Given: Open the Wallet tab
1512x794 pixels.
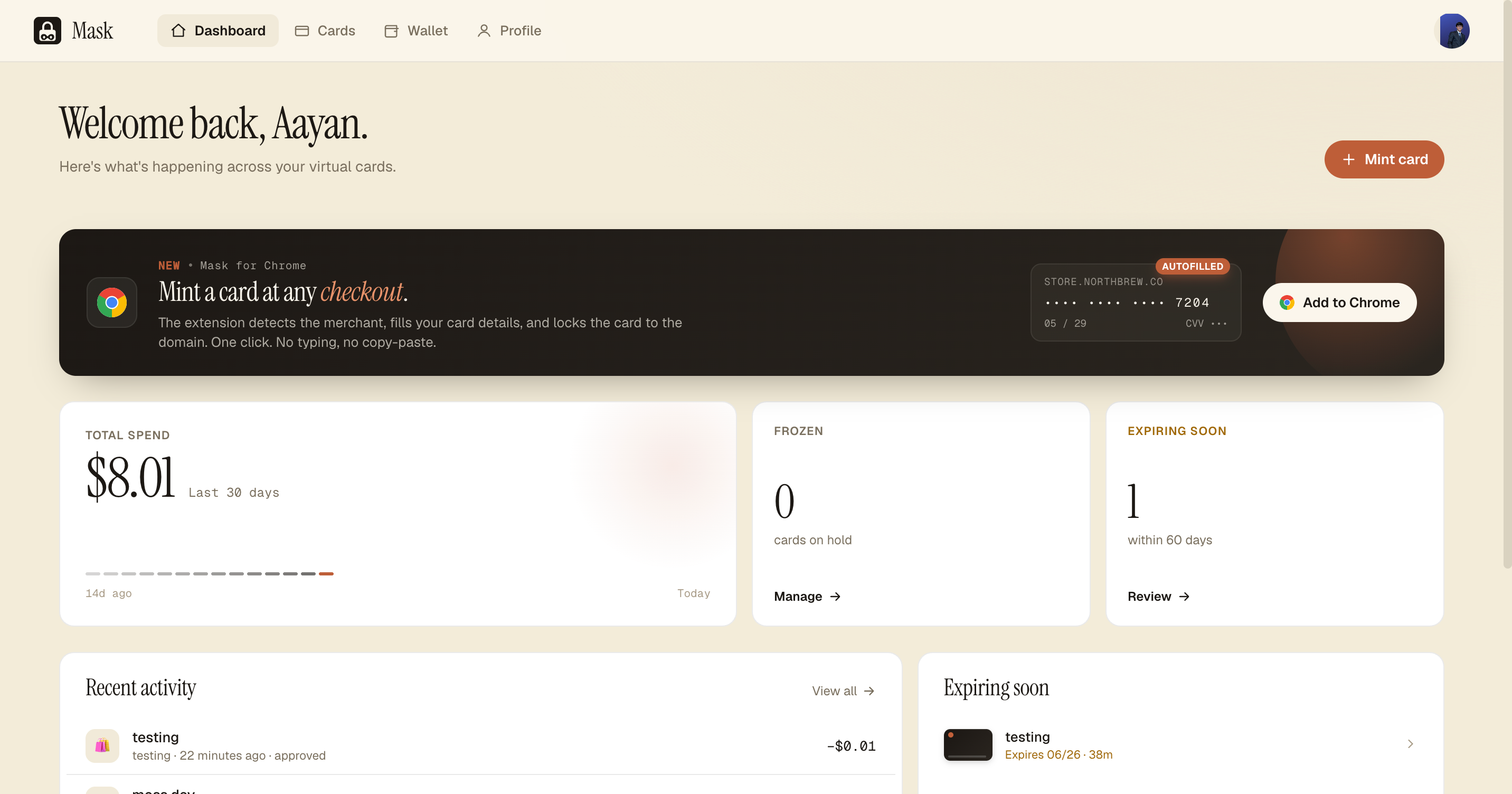Looking at the screenshot, I should point(415,31).
